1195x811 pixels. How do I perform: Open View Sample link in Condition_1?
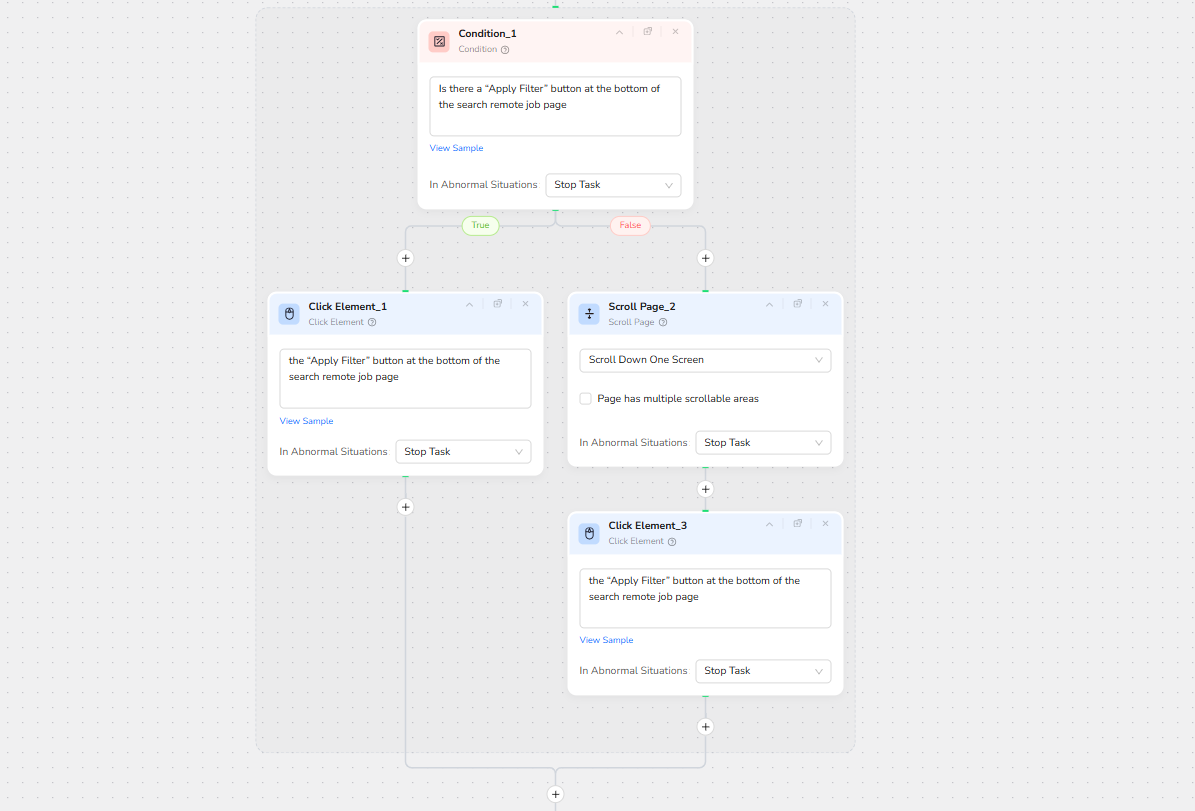tap(456, 148)
